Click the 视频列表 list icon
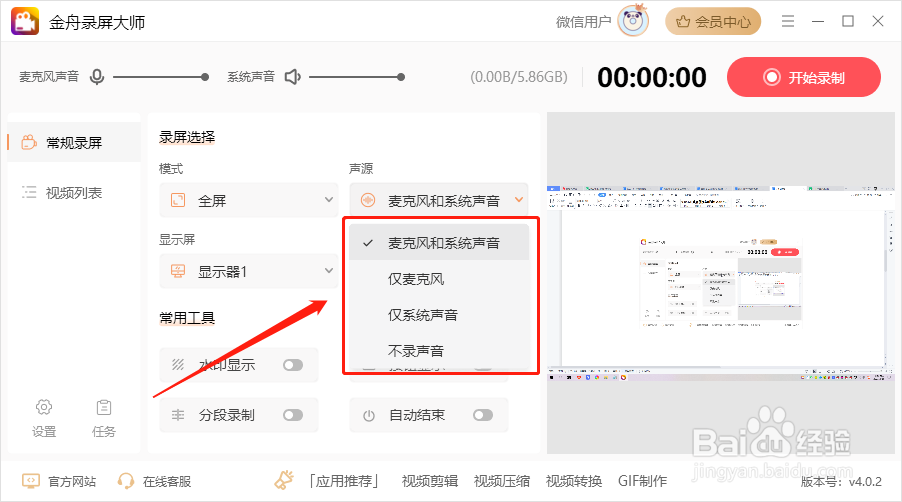The image size is (902, 502). tap(29, 192)
